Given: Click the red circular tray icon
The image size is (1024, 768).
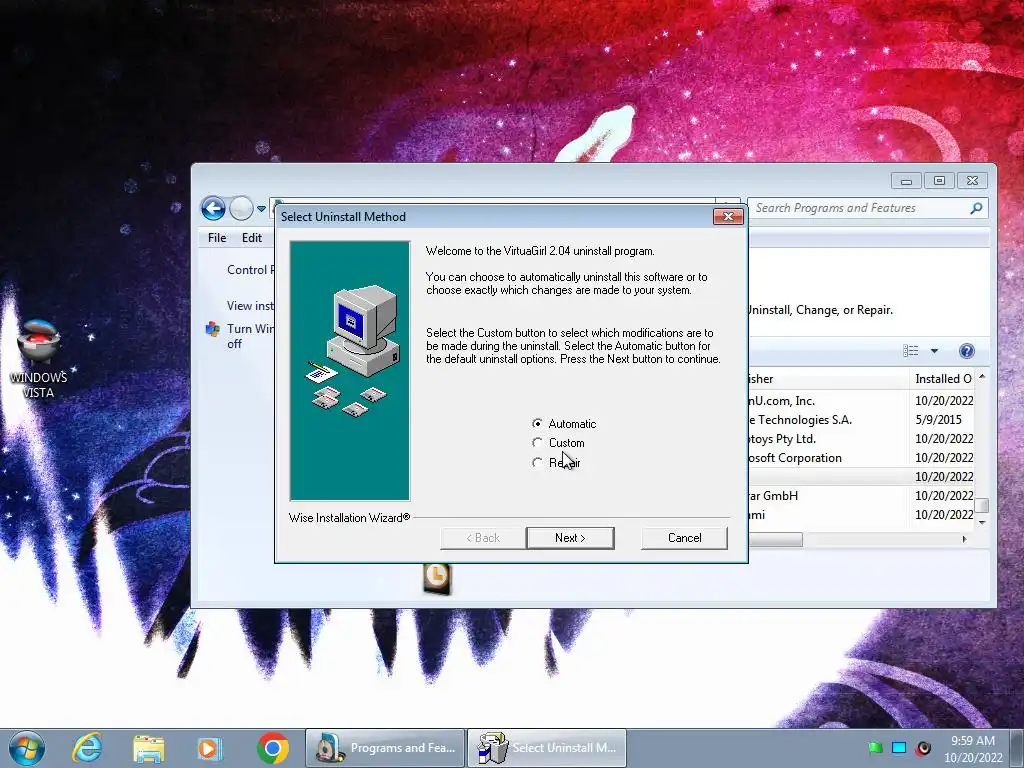Looking at the screenshot, I should (x=923, y=748).
